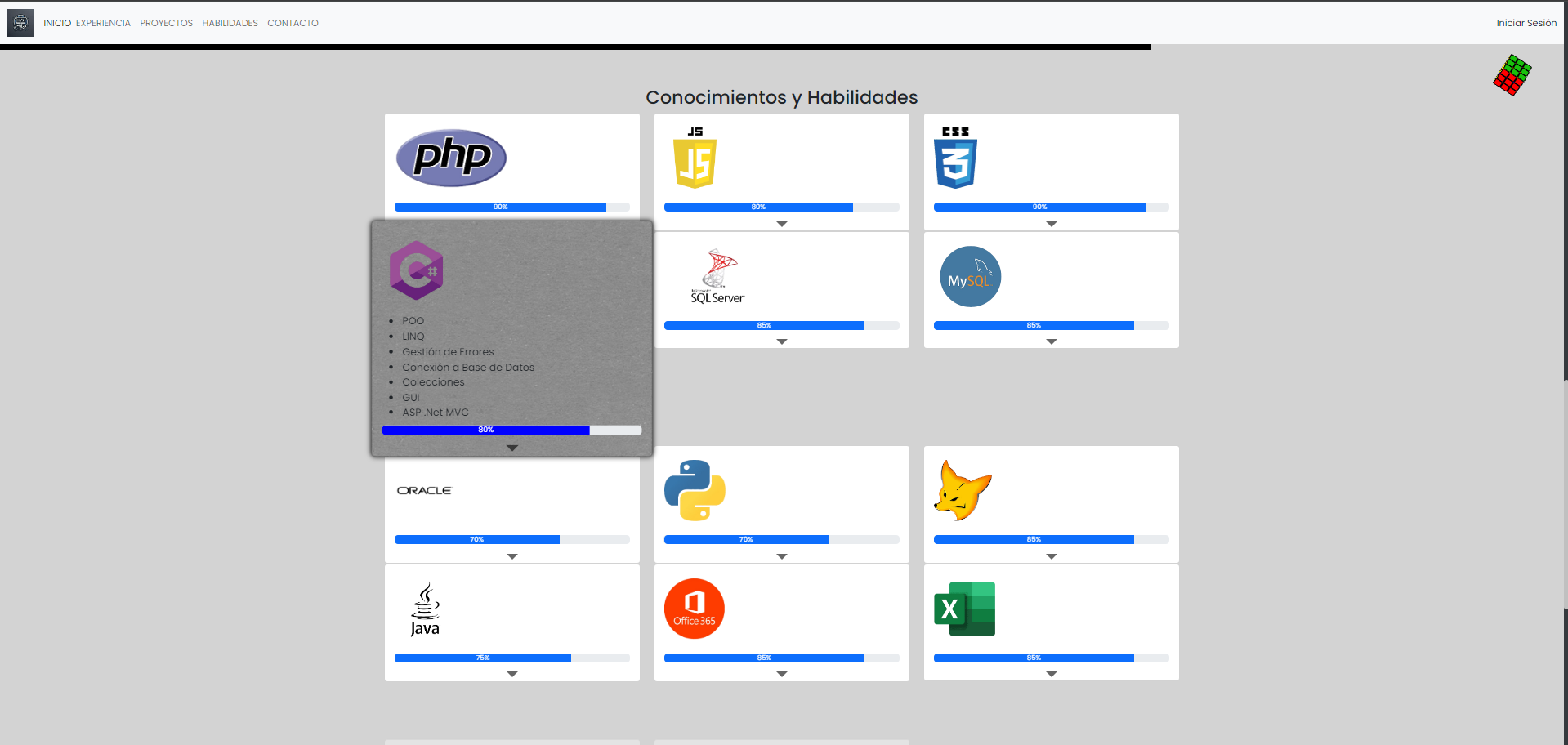Click the Python 70% progress bar
Viewport: 1568px width, 745px height.
click(782, 540)
